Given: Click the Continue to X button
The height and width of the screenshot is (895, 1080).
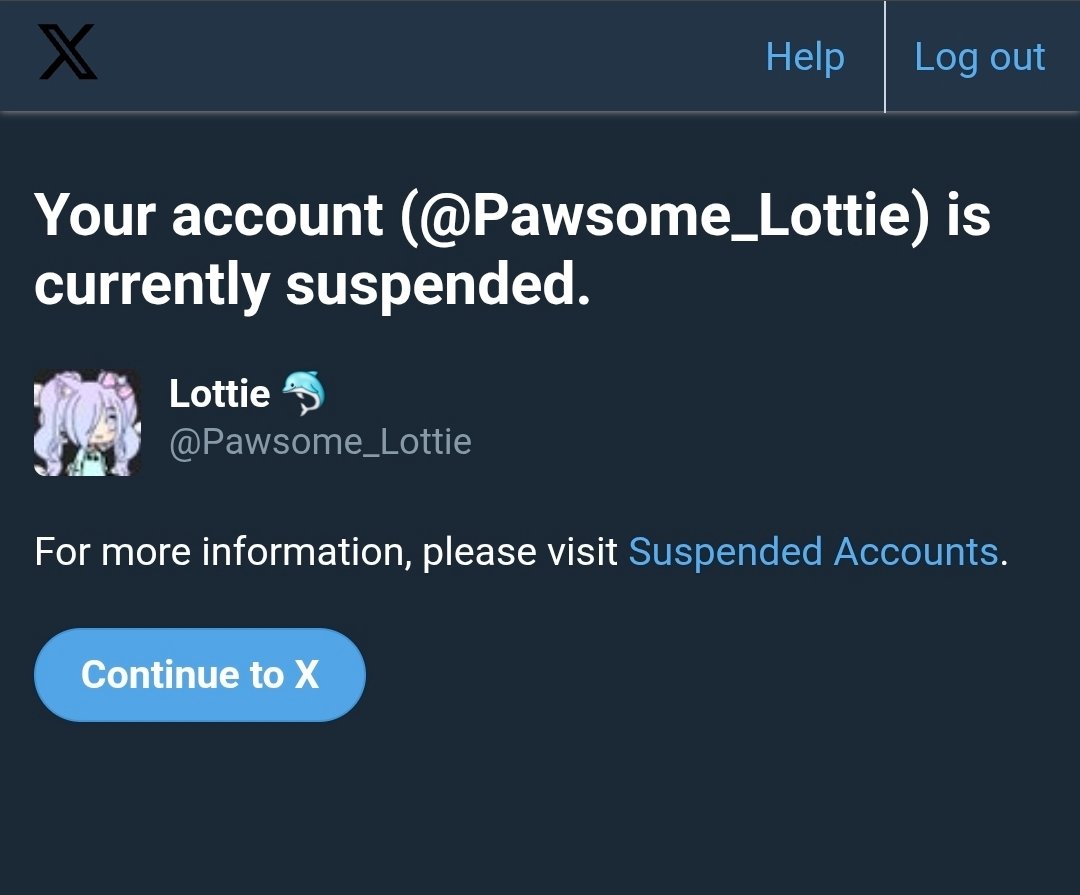Looking at the screenshot, I should tap(200, 675).
